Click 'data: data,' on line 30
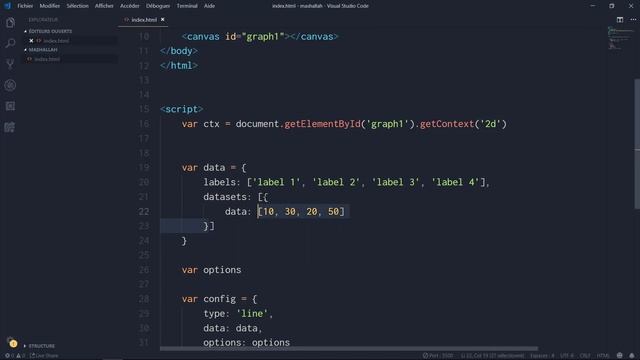The height and width of the screenshot is (360, 640). 233,328
